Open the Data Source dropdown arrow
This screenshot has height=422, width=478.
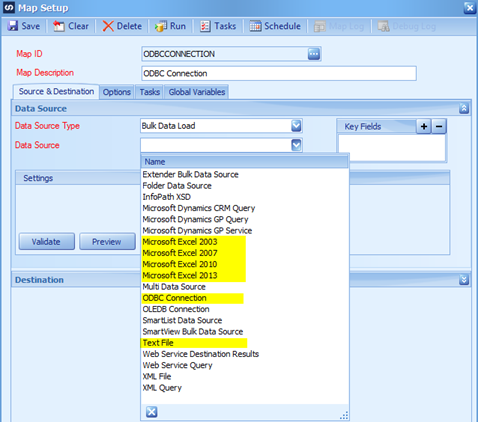296,145
